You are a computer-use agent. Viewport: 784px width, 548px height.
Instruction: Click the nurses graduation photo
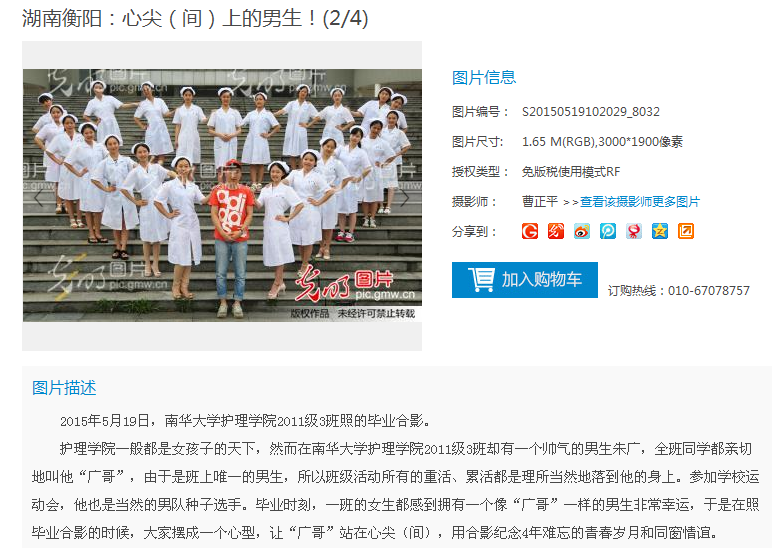point(222,195)
